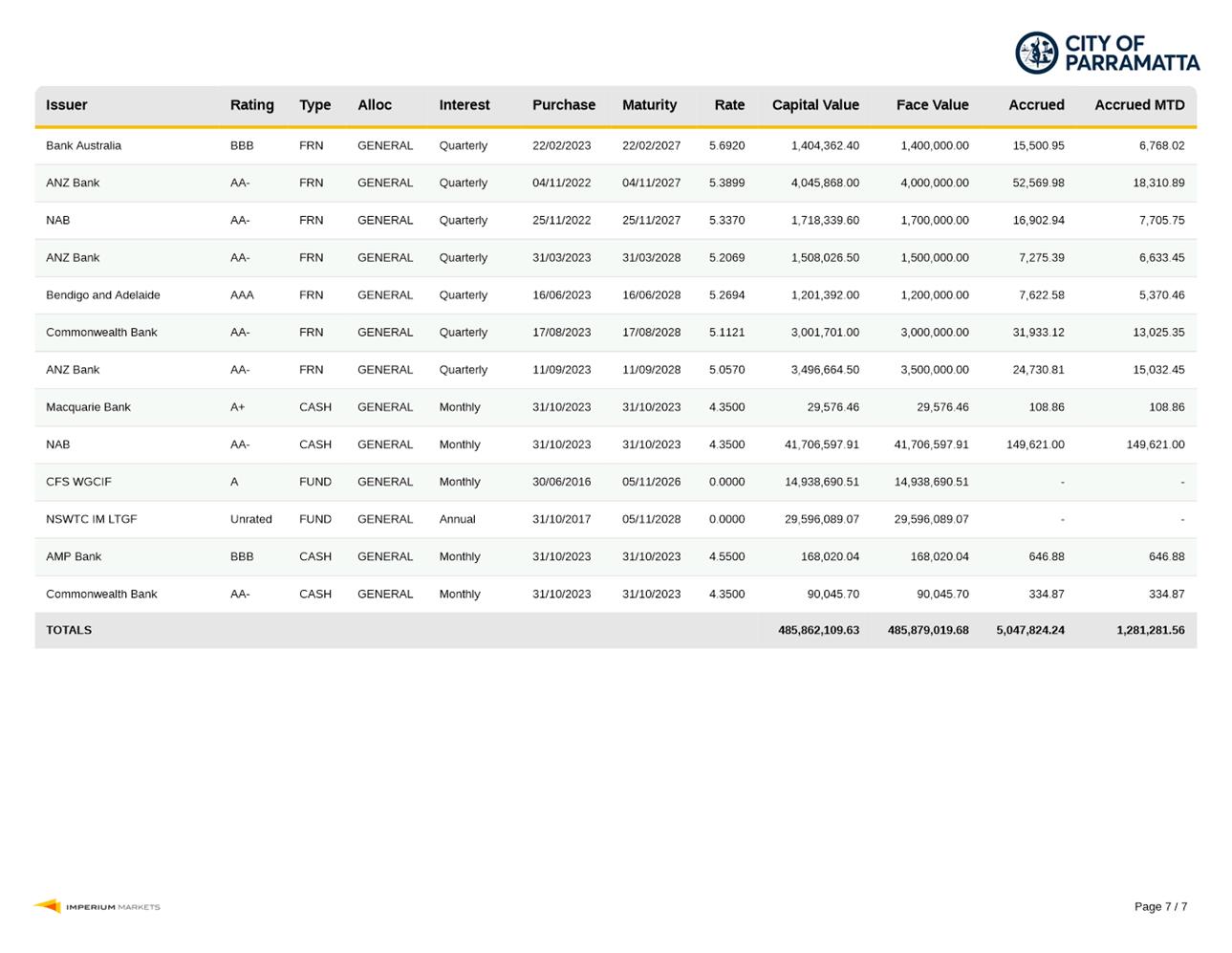Click total face value 485,879,019.68
Image resolution: width=1232 pixels, height=953 pixels.
pos(928,630)
